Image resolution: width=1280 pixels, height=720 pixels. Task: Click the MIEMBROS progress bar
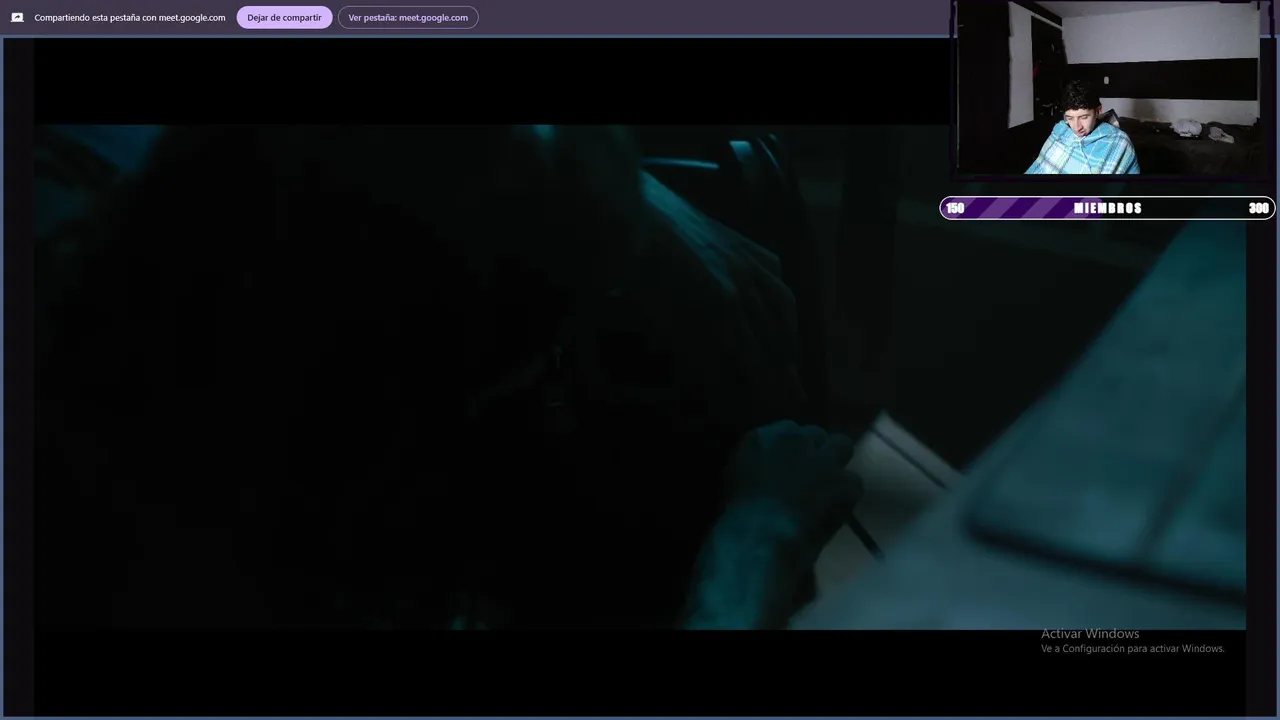click(x=1107, y=208)
